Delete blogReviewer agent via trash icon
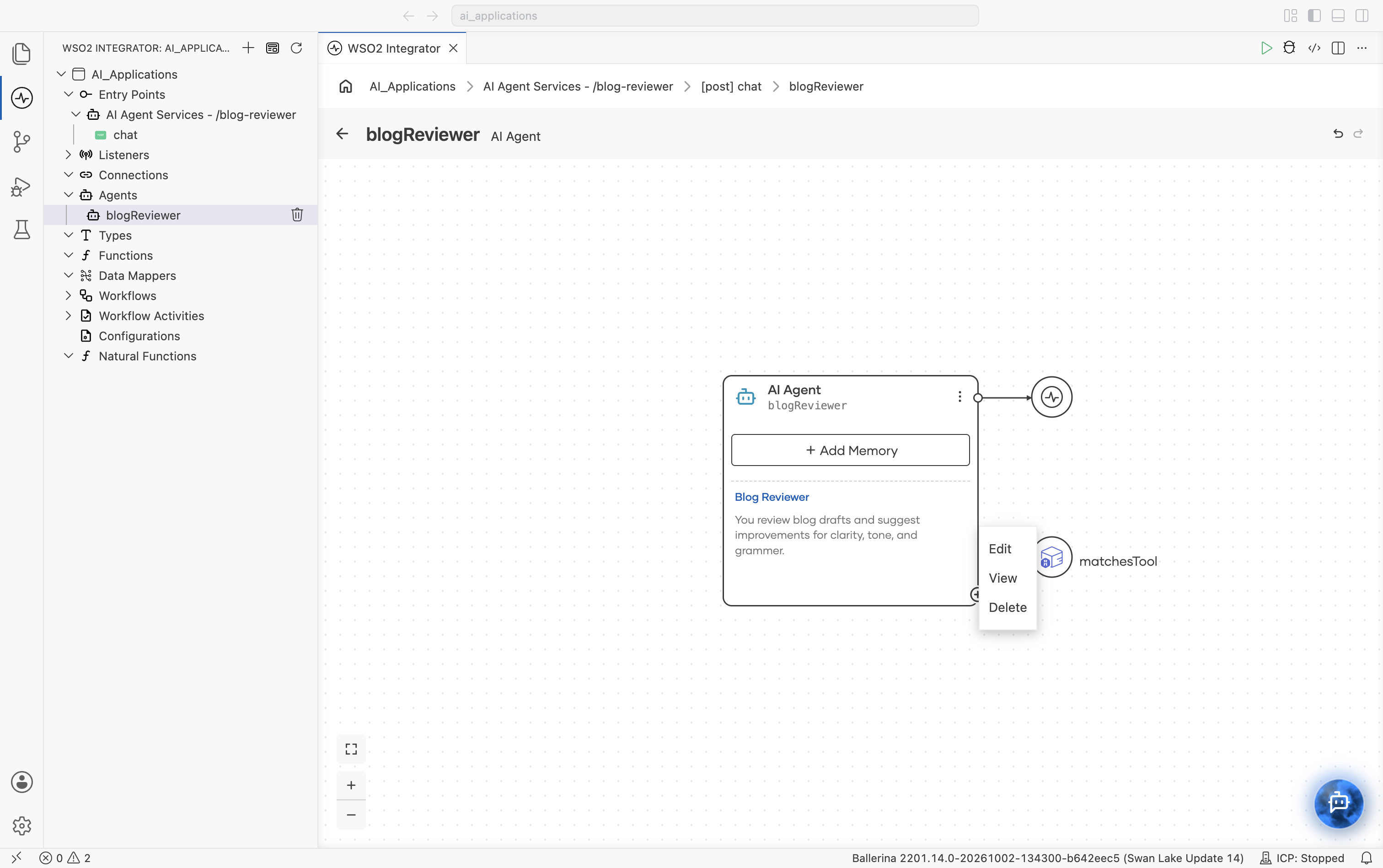Viewport: 1383px width, 868px height. click(297, 214)
